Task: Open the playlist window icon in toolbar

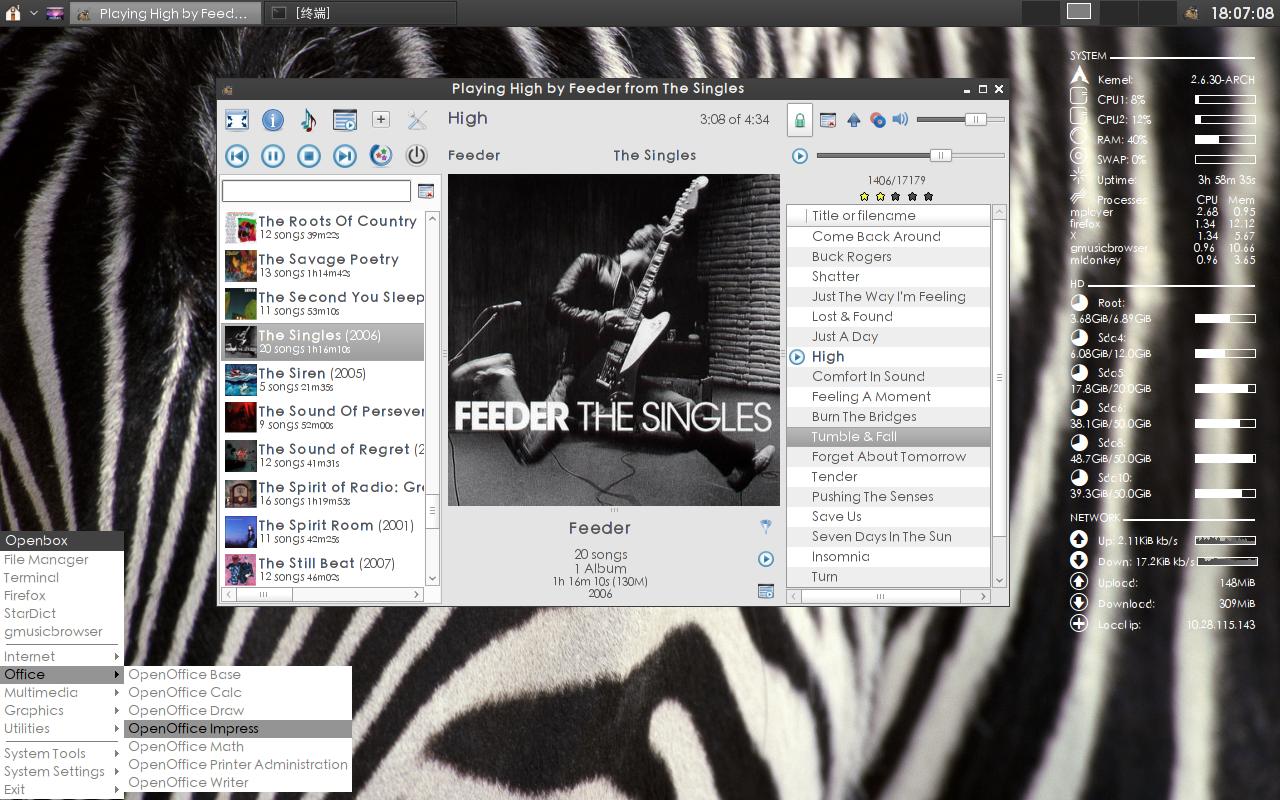Action: coord(344,120)
